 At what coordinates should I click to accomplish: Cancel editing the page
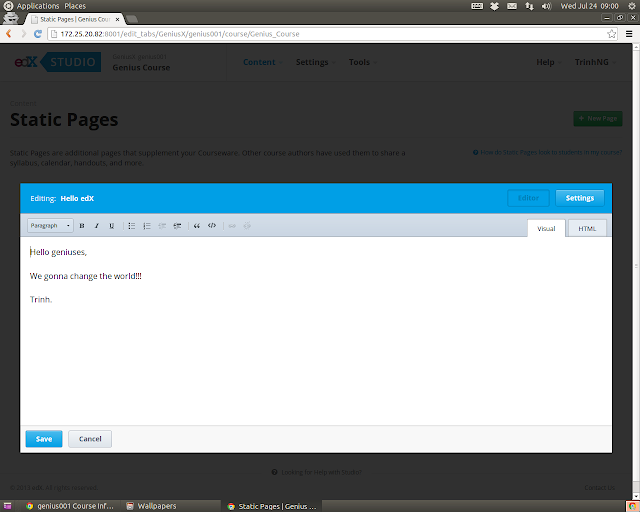coord(90,439)
